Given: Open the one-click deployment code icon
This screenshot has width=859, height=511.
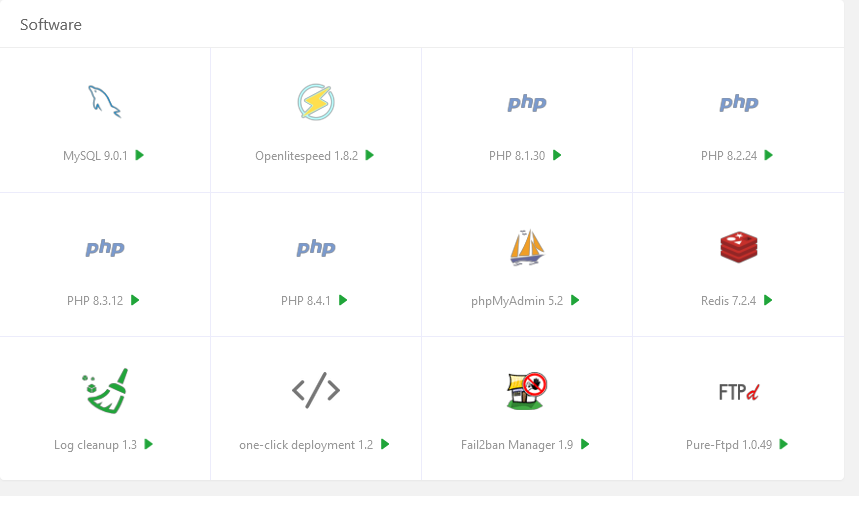Looking at the screenshot, I should click(x=315, y=391).
